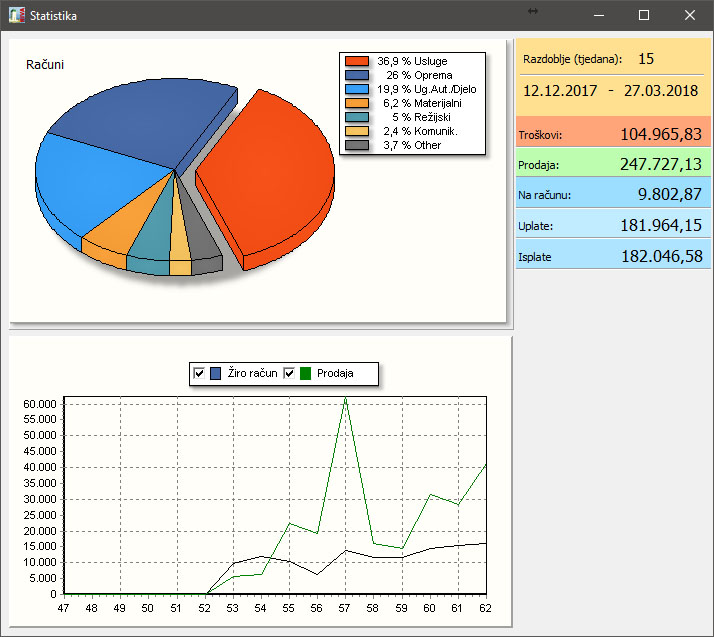Pick the teal Režijski legend swatch
The image size is (714, 637).
[x=356, y=117]
